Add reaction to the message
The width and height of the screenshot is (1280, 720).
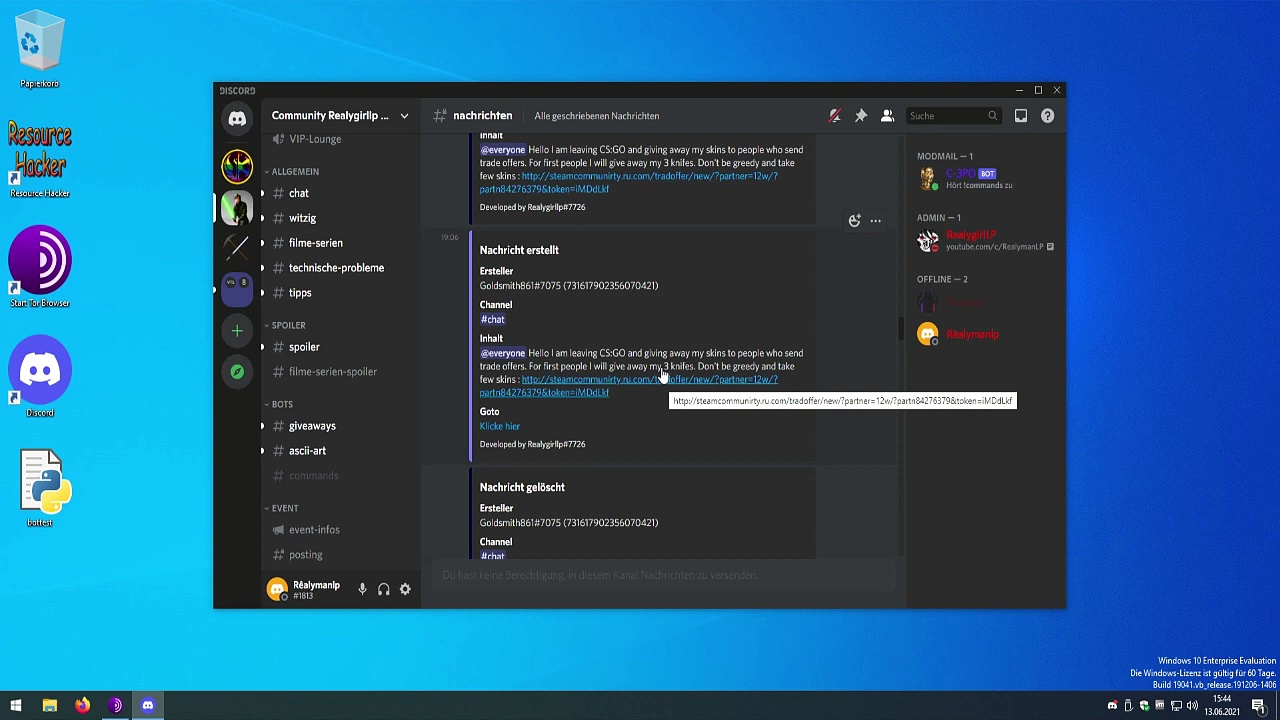pyautogui.click(x=854, y=221)
